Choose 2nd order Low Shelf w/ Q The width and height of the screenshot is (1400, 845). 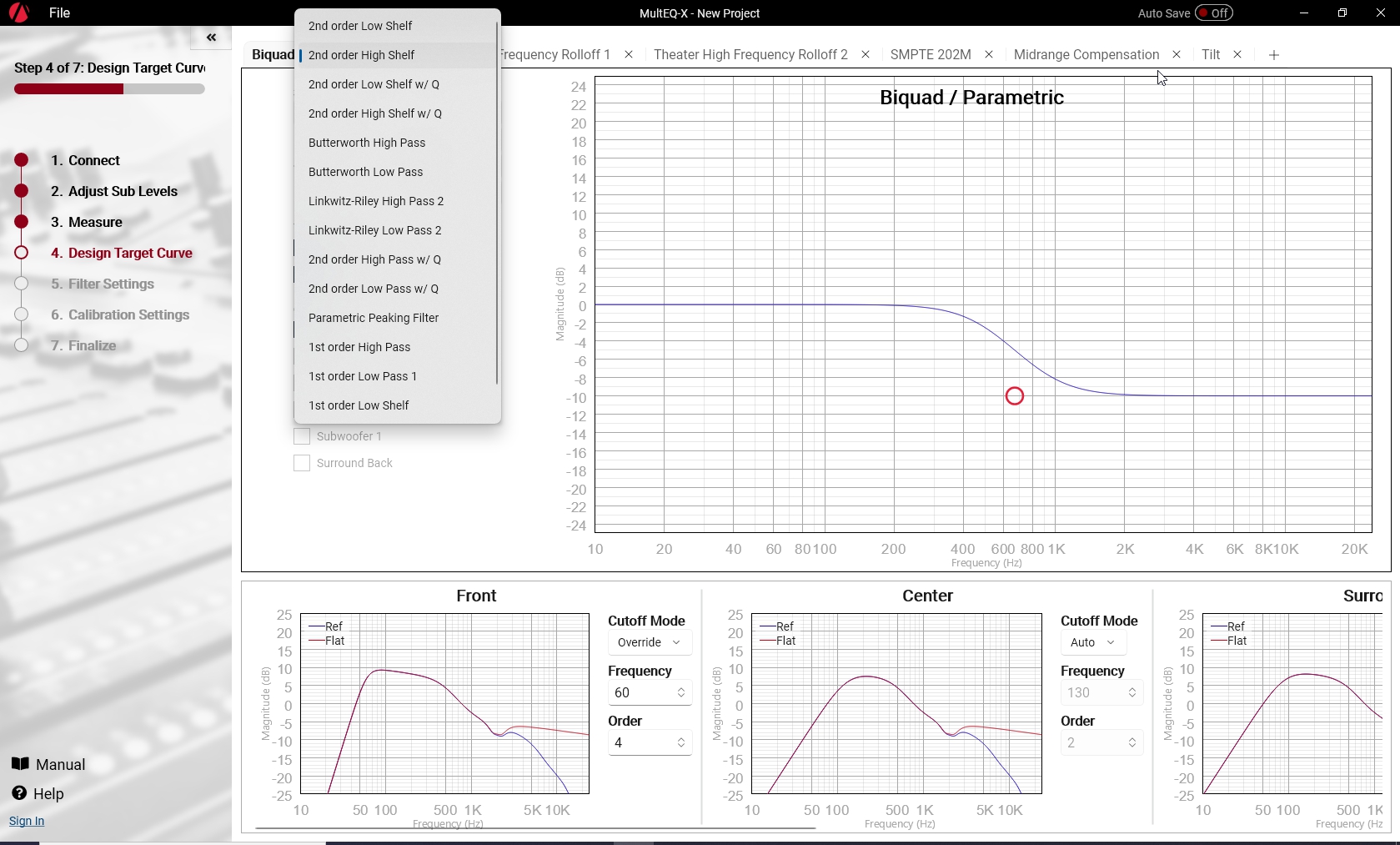395,84
